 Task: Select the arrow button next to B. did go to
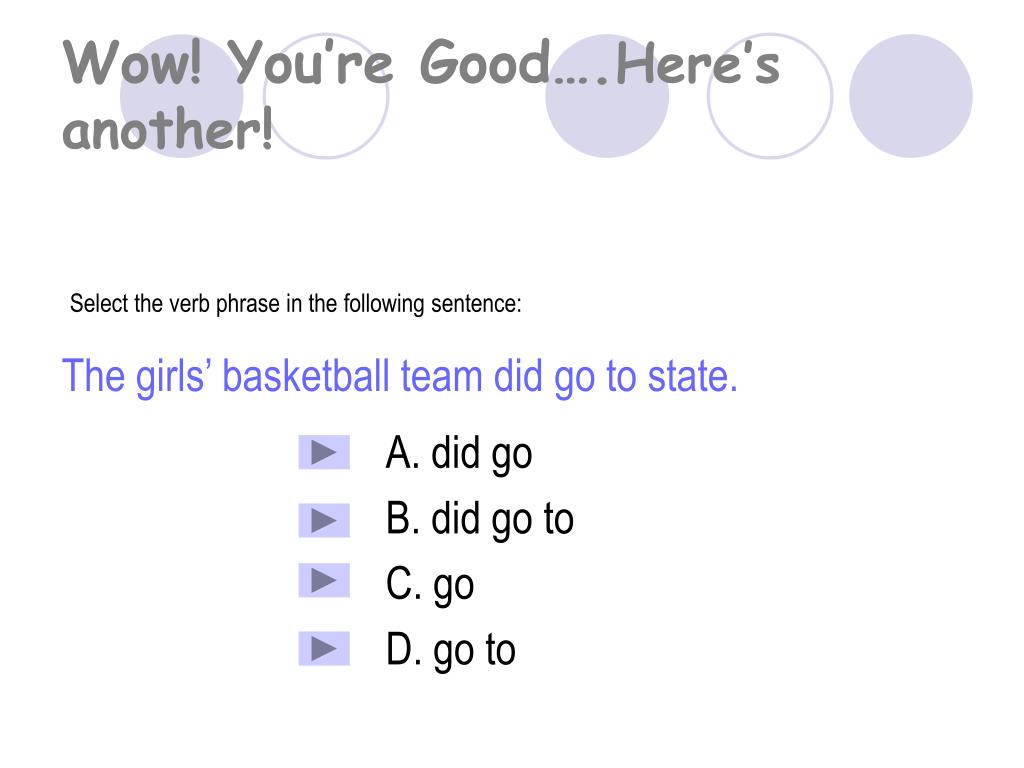tap(324, 520)
